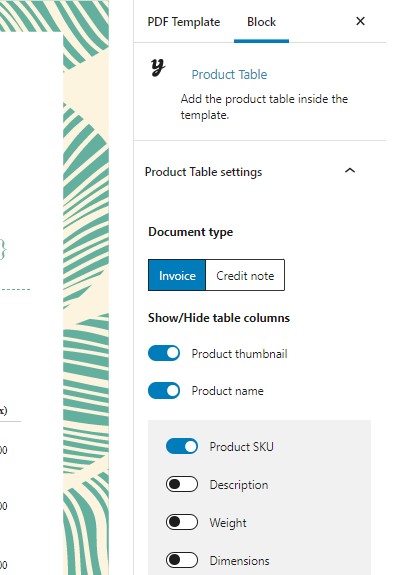Viewport: 413px width, 575px height.
Task: Choose Credit note document type
Action: coord(245,275)
